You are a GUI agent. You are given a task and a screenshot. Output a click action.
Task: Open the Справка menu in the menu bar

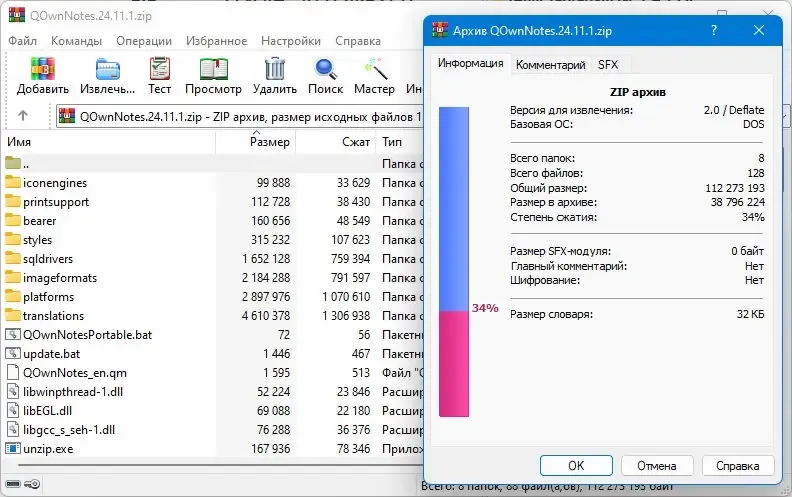358,41
